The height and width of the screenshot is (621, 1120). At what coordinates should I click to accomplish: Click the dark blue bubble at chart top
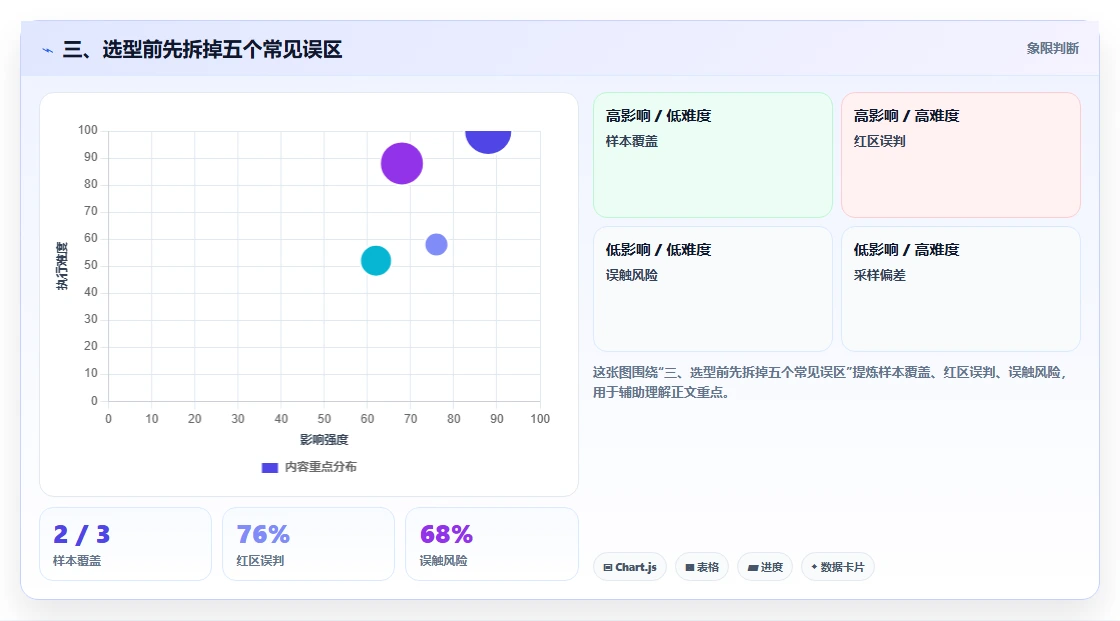(488, 140)
